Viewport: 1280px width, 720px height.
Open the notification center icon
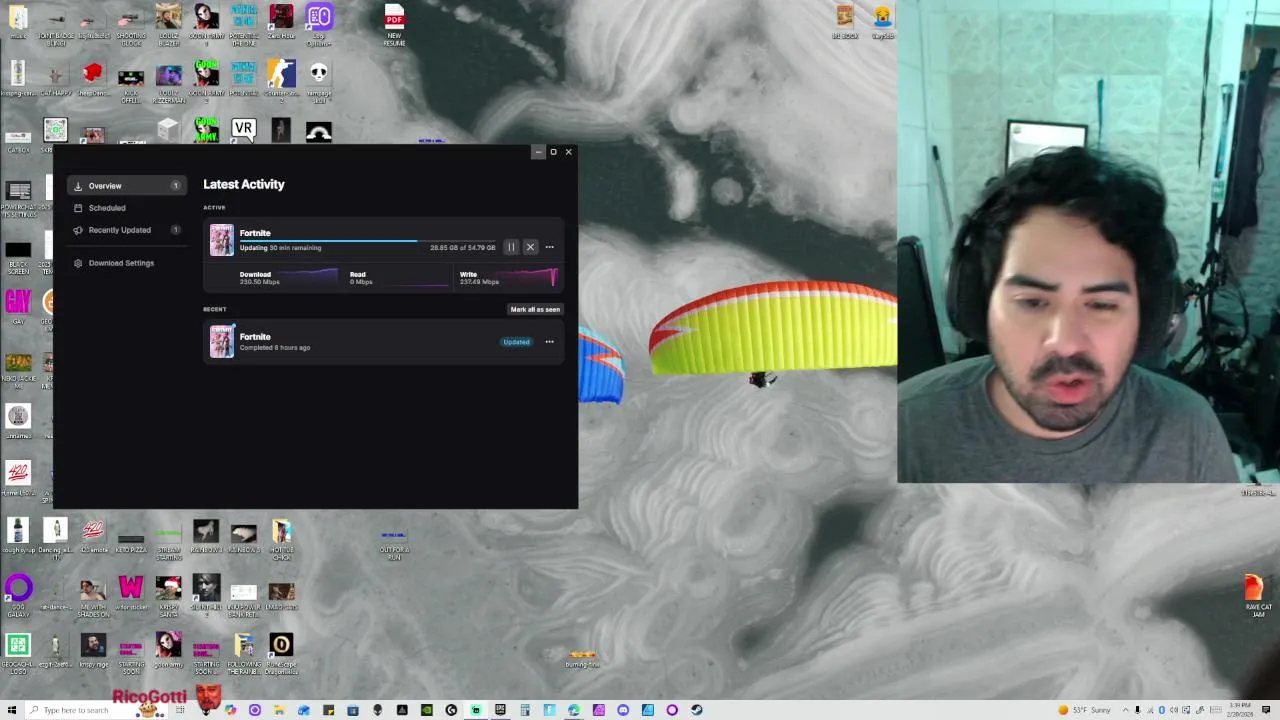click(x=1266, y=710)
